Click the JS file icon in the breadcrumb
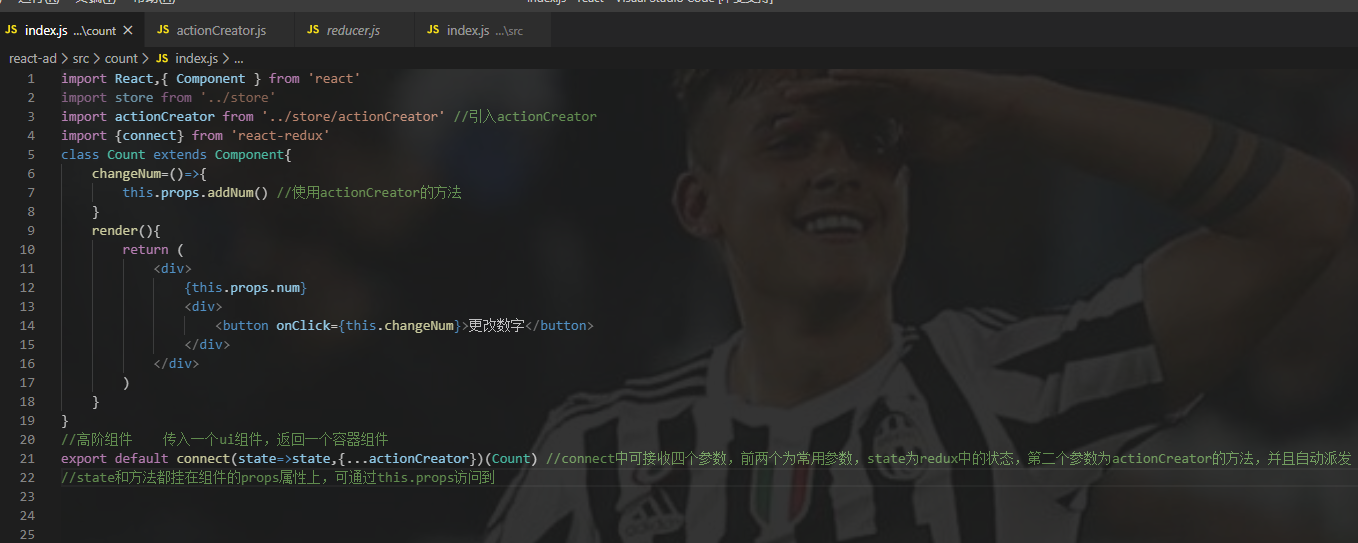 coord(162,59)
